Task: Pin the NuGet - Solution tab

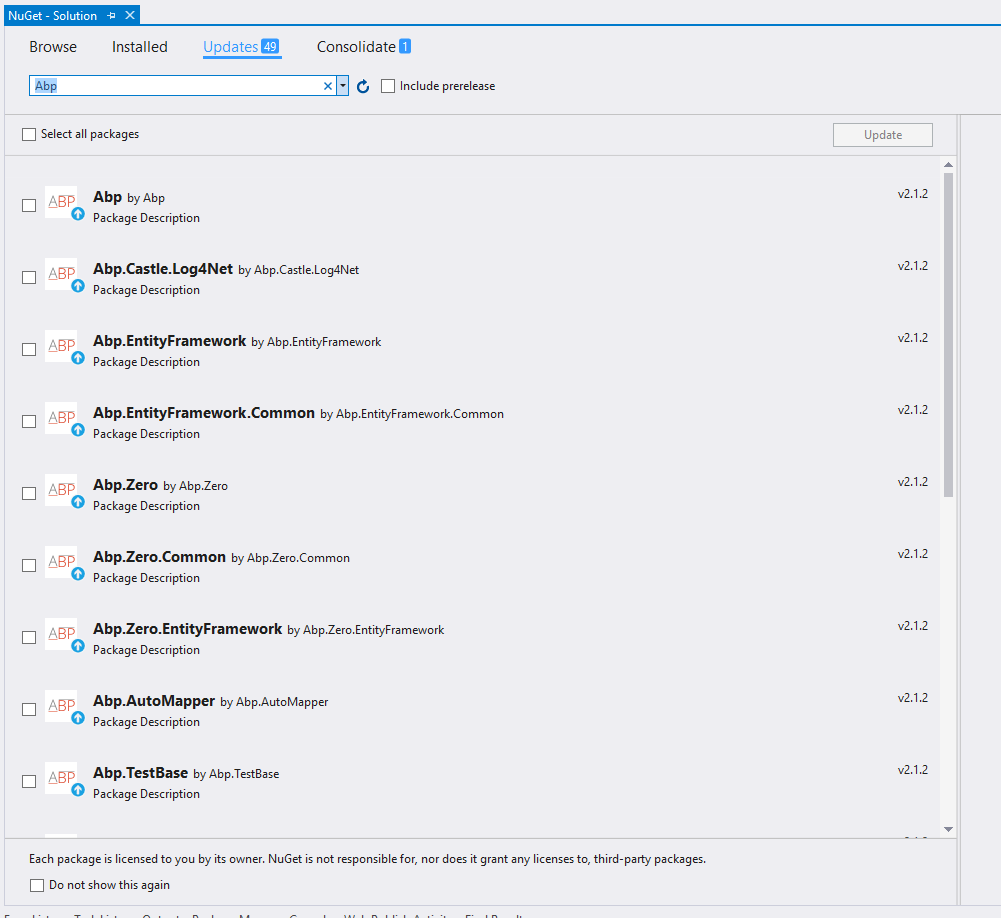Action: [112, 15]
